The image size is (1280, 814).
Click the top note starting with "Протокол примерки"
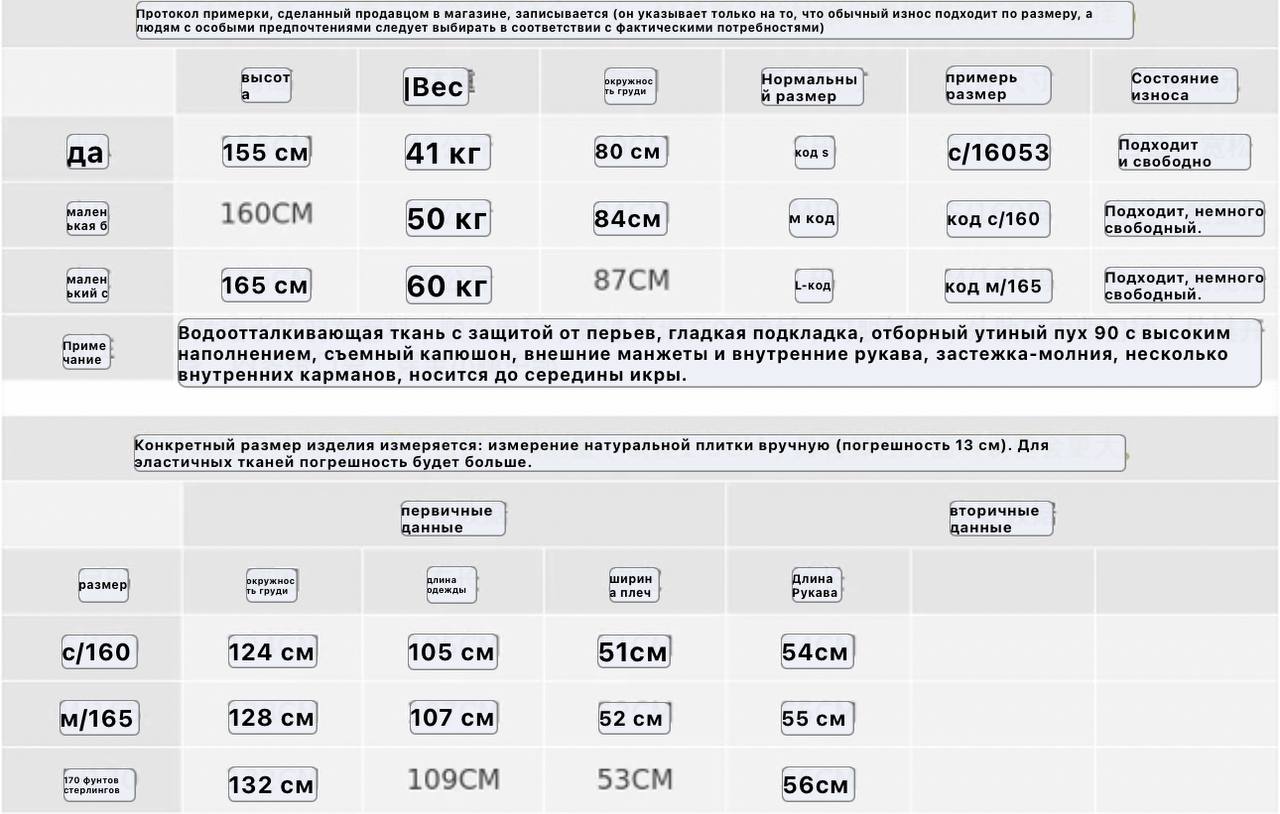coord(634,21)
